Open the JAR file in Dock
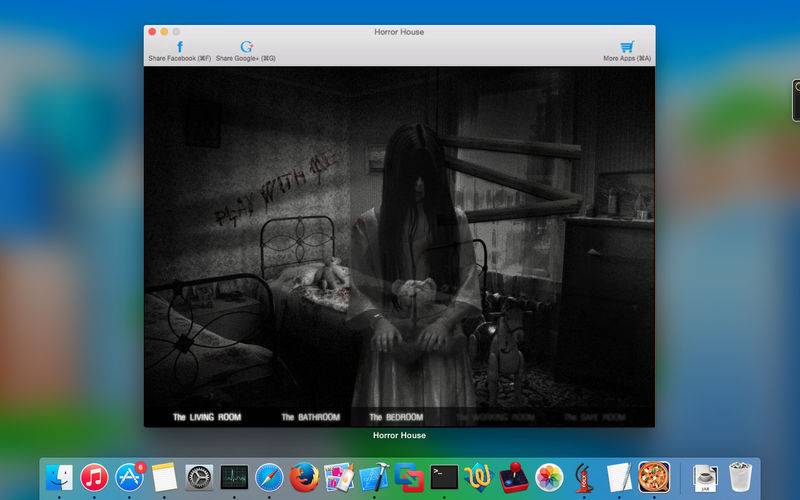This screenshot has height=500, width=800. click(705, 478)
